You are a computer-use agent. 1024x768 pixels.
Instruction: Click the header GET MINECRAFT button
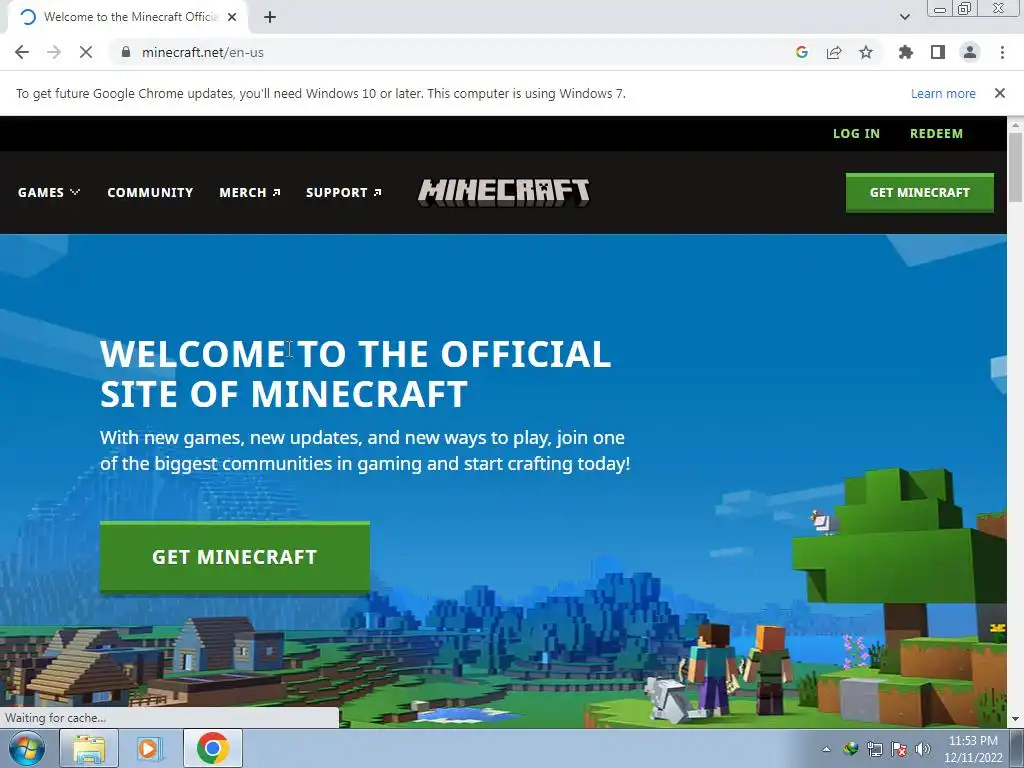(920, 192)
